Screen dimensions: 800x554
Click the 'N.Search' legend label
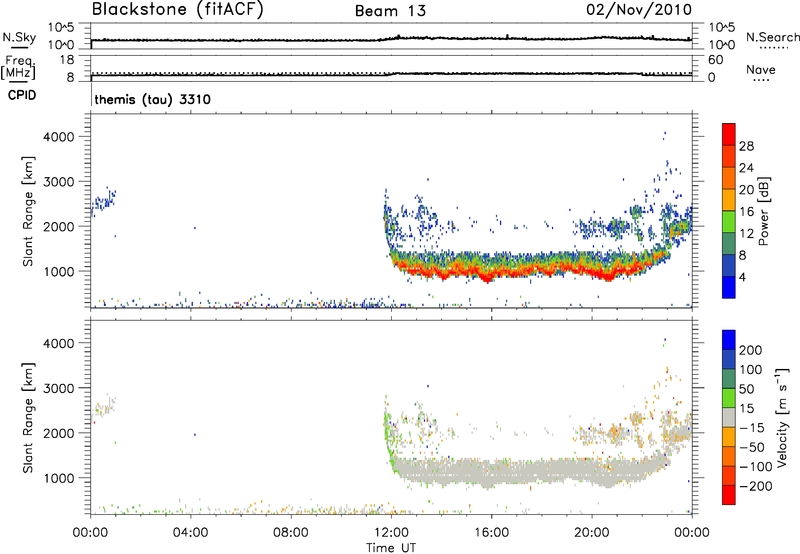tap(772, 37)
